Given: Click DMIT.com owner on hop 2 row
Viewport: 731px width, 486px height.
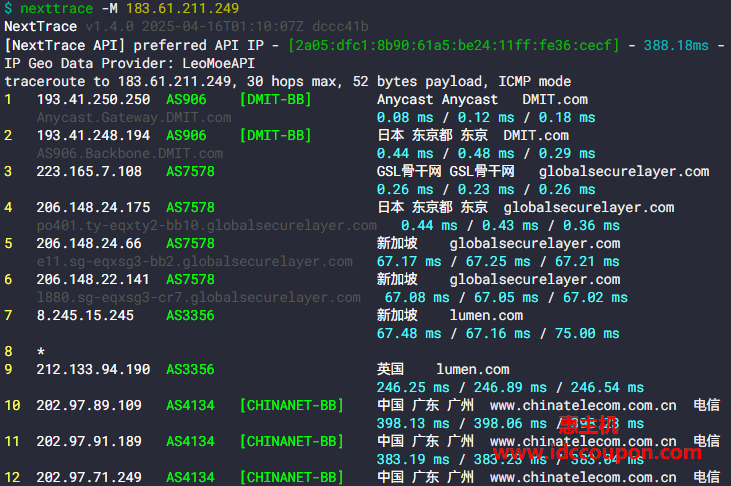Looking at the screenshot, I should click(x=536, y=136).
